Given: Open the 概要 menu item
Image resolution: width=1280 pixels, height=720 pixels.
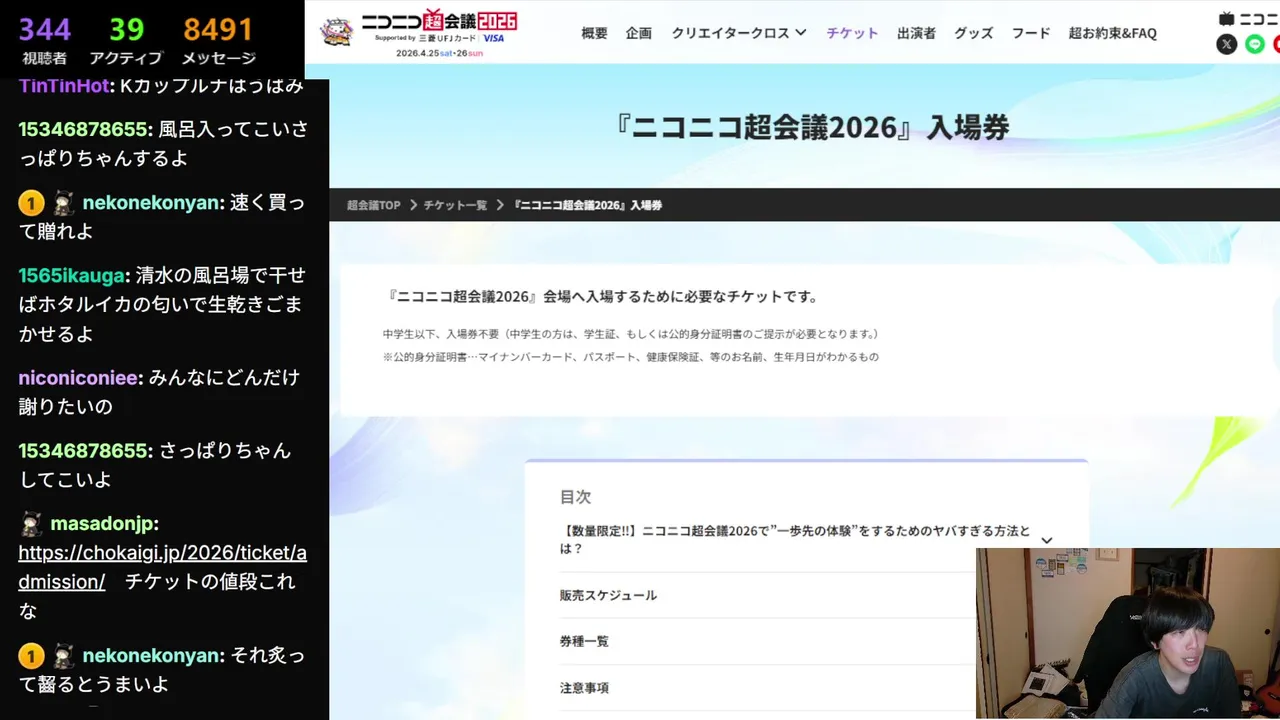Looking at the screenshot, I should pyautogui.click(x=594, y=33).
